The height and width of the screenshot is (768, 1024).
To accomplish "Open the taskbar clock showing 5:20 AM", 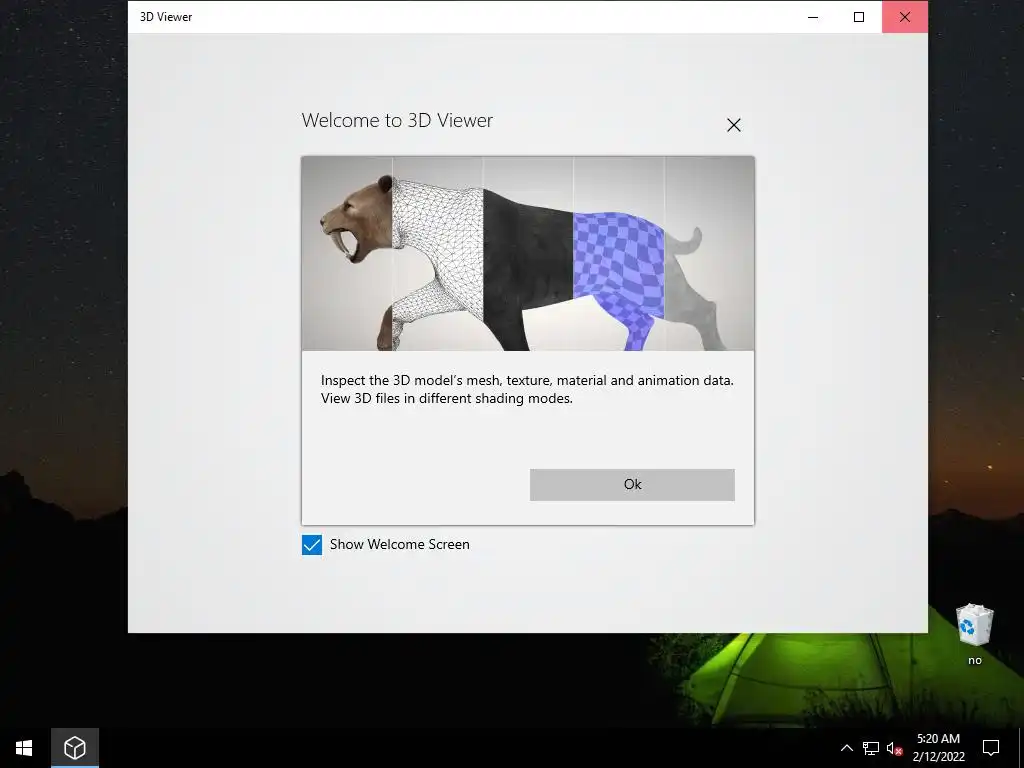I will 938,748.
